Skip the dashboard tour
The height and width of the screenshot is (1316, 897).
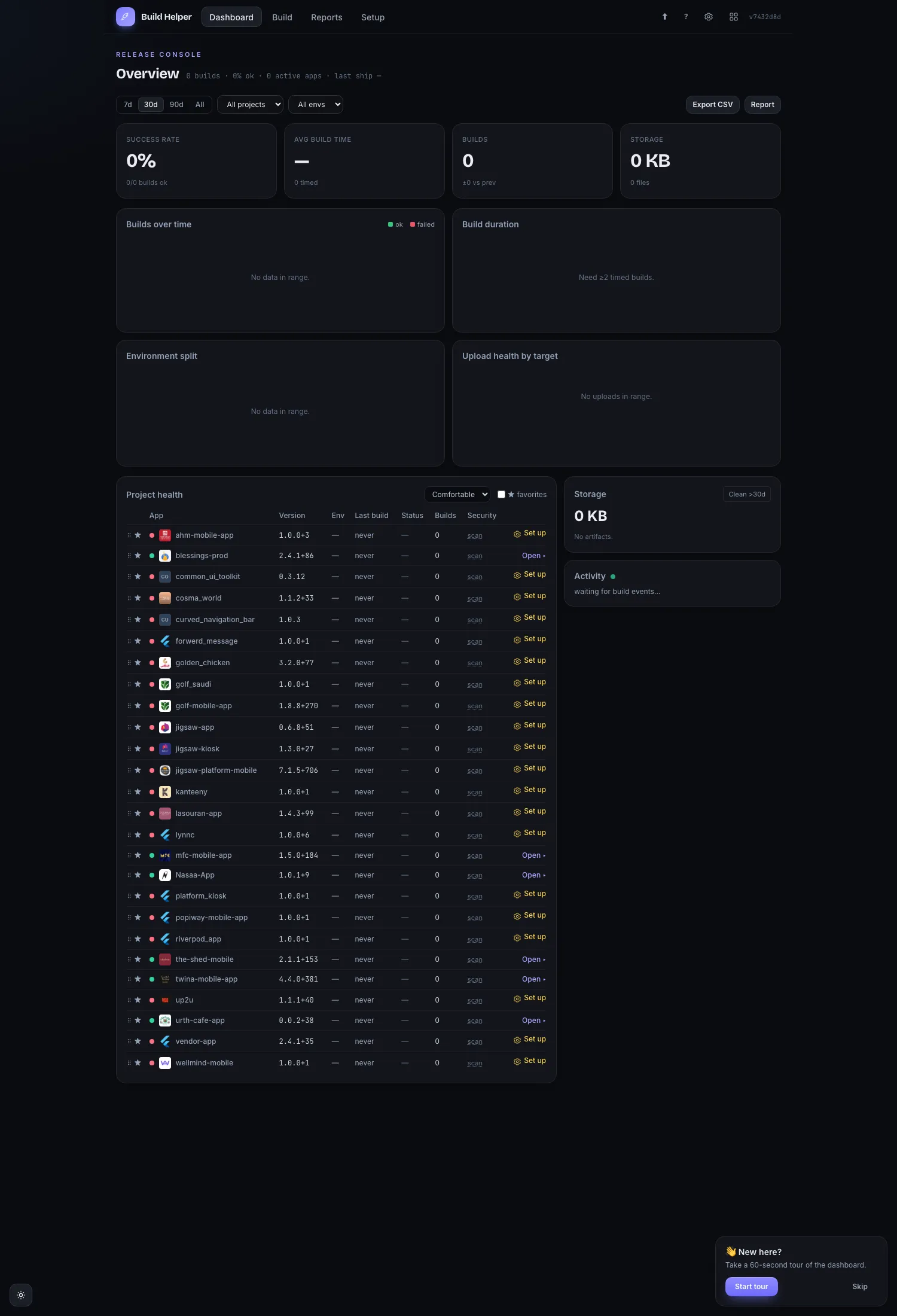pyautogui.click(x=860, y=1287)
